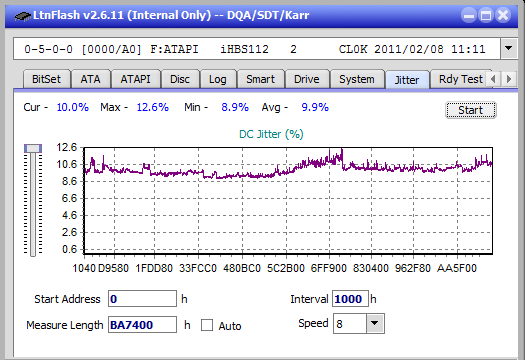Viewport: 525px width, 360px height.
Task: Click the Interval field showing 1000
Action: pyautogui.click(x=350, y=299)
